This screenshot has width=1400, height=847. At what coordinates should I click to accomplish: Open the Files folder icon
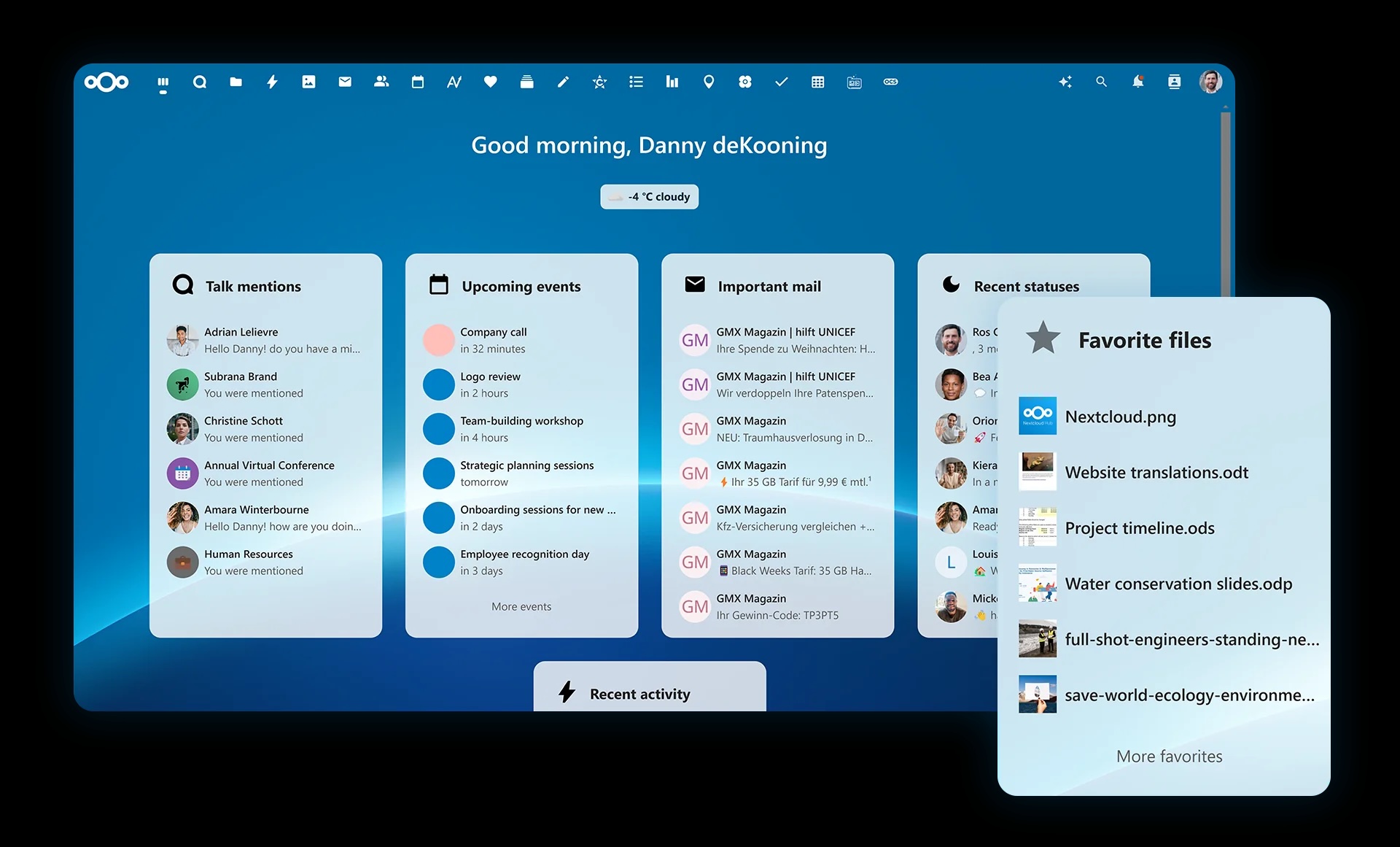click(x=236, y=82)
